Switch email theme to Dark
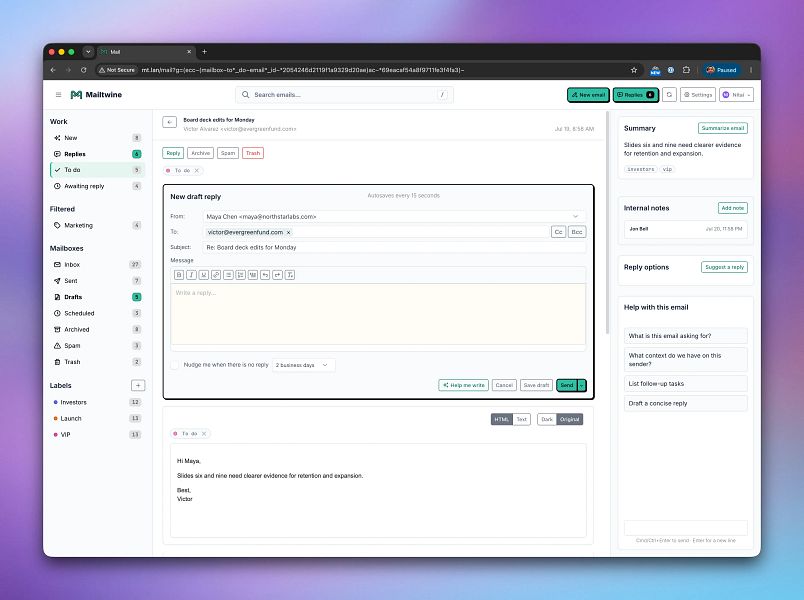The image size is (804, 600). [x=547, y=419]
